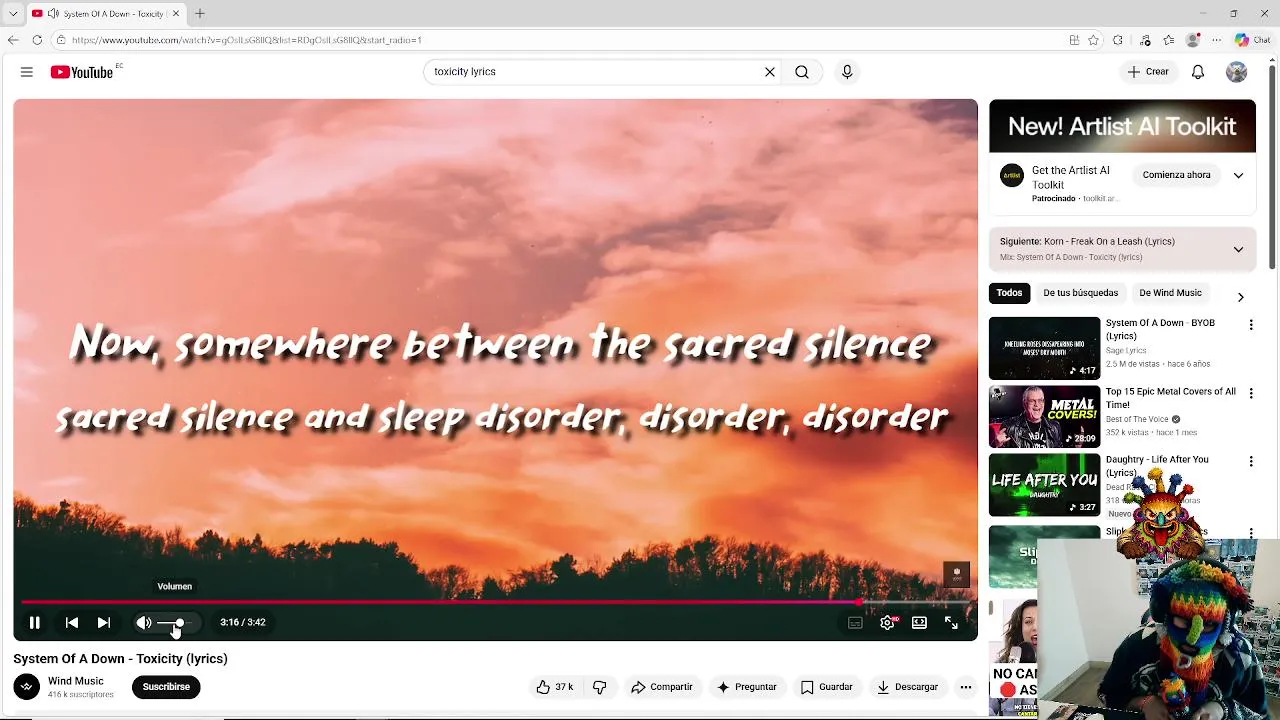
Task: Save the video using Guardar
Action: [x=827, y=687]
